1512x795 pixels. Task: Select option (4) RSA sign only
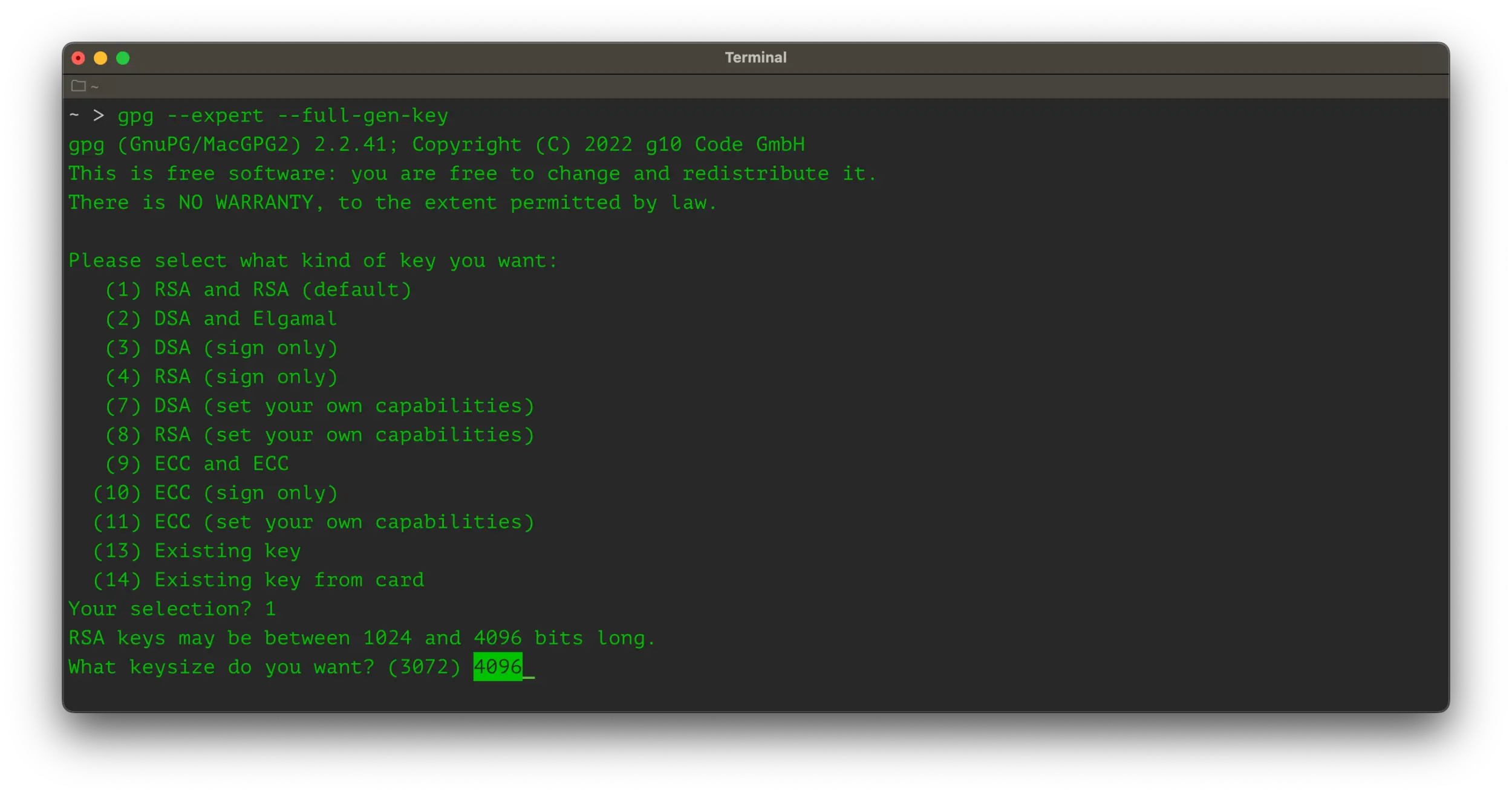click(x=221, y=377)
